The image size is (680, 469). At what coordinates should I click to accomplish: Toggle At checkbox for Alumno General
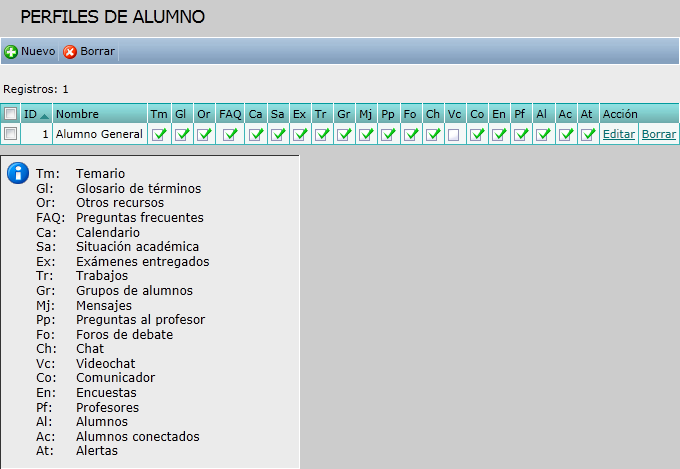(x=588, y=134)
